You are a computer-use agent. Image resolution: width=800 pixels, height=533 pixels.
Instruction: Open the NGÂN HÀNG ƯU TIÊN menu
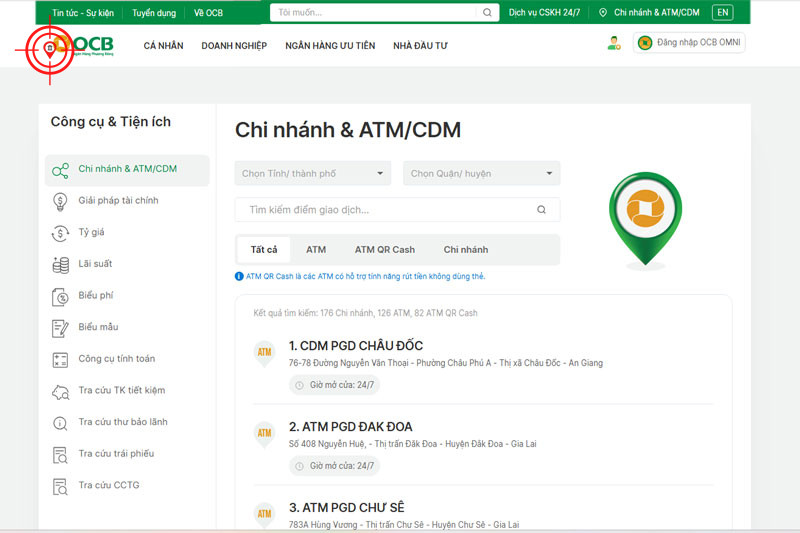click(330, 46)
